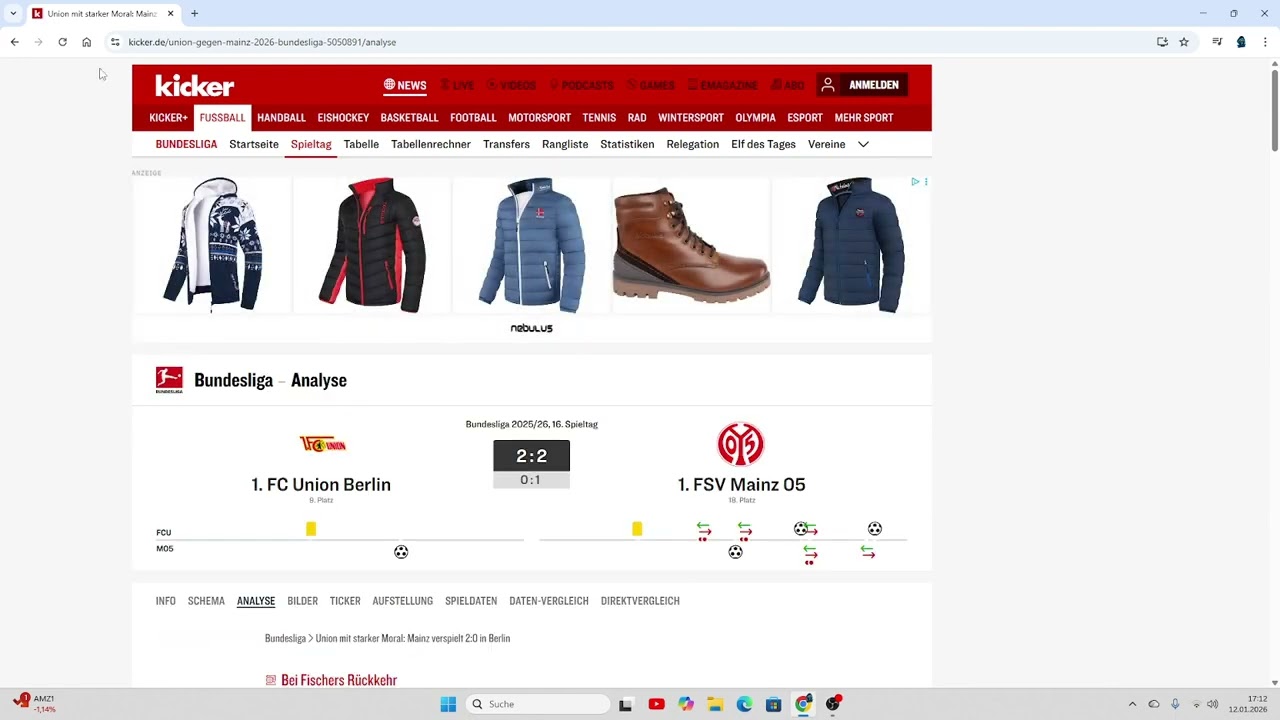Open the 1. FC Union Berlin team name
The width and height of the screenshot is (1280, 720).
pyautogui.click(x=321, y=484)
